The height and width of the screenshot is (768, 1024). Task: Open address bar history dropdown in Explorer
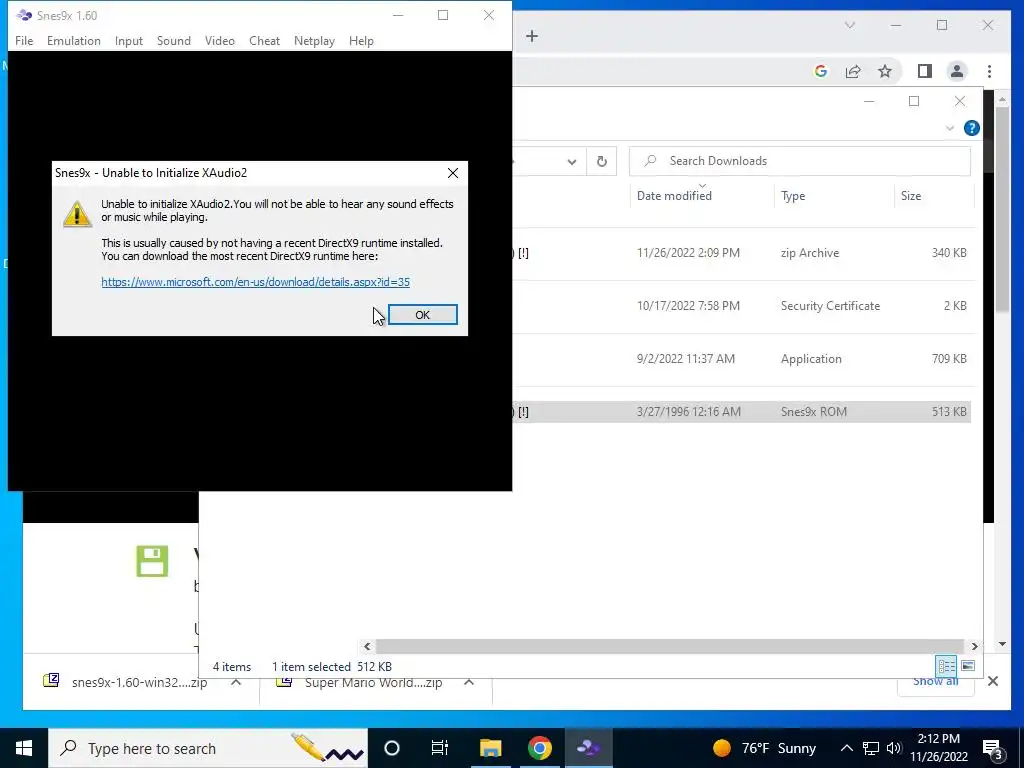point(572,161)
